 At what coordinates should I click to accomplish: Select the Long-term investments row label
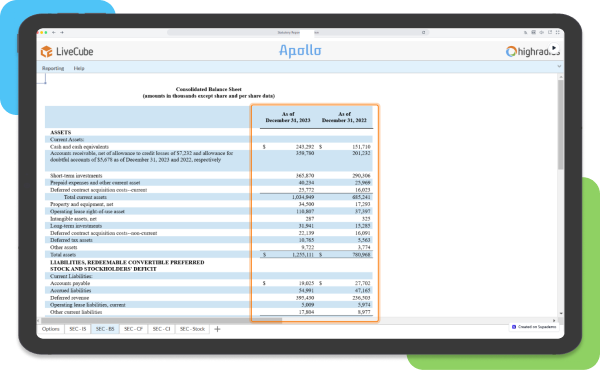76,226
